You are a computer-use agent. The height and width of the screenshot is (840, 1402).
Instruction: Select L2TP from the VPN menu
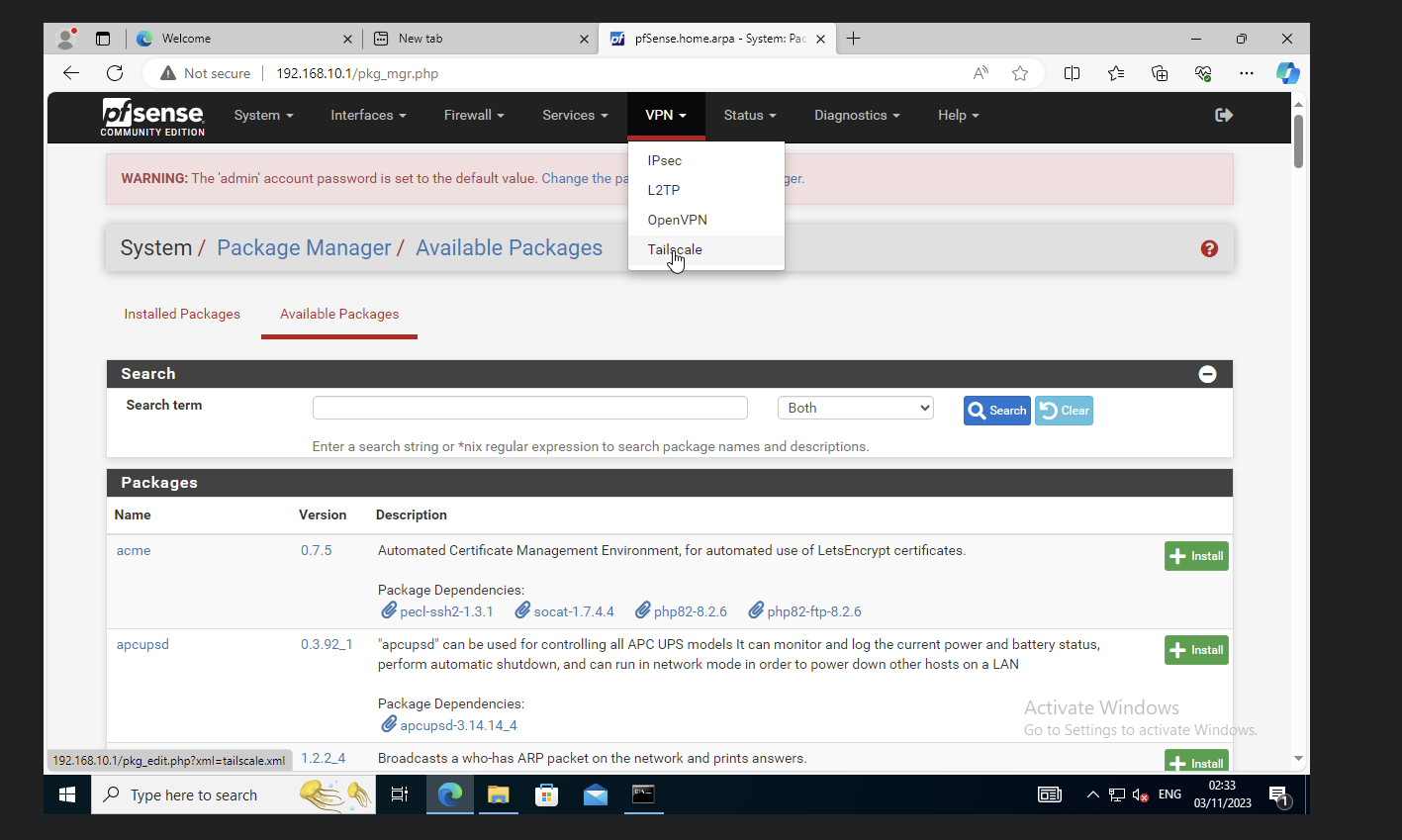pos(706,190)
